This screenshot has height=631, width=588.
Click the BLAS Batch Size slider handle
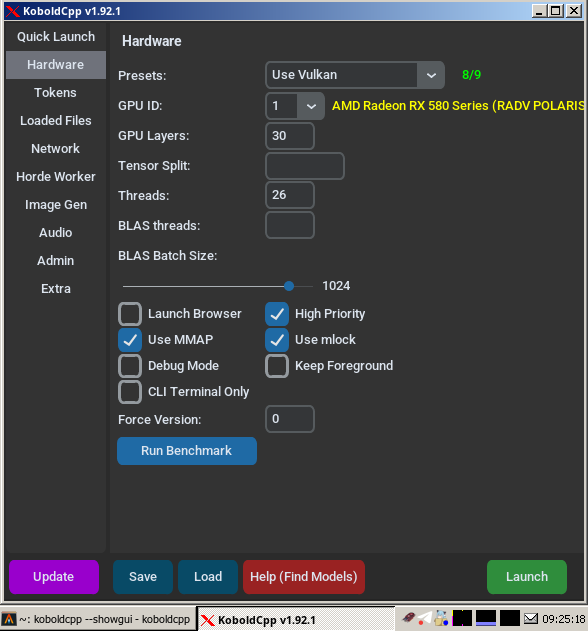(x=289, y=286)
